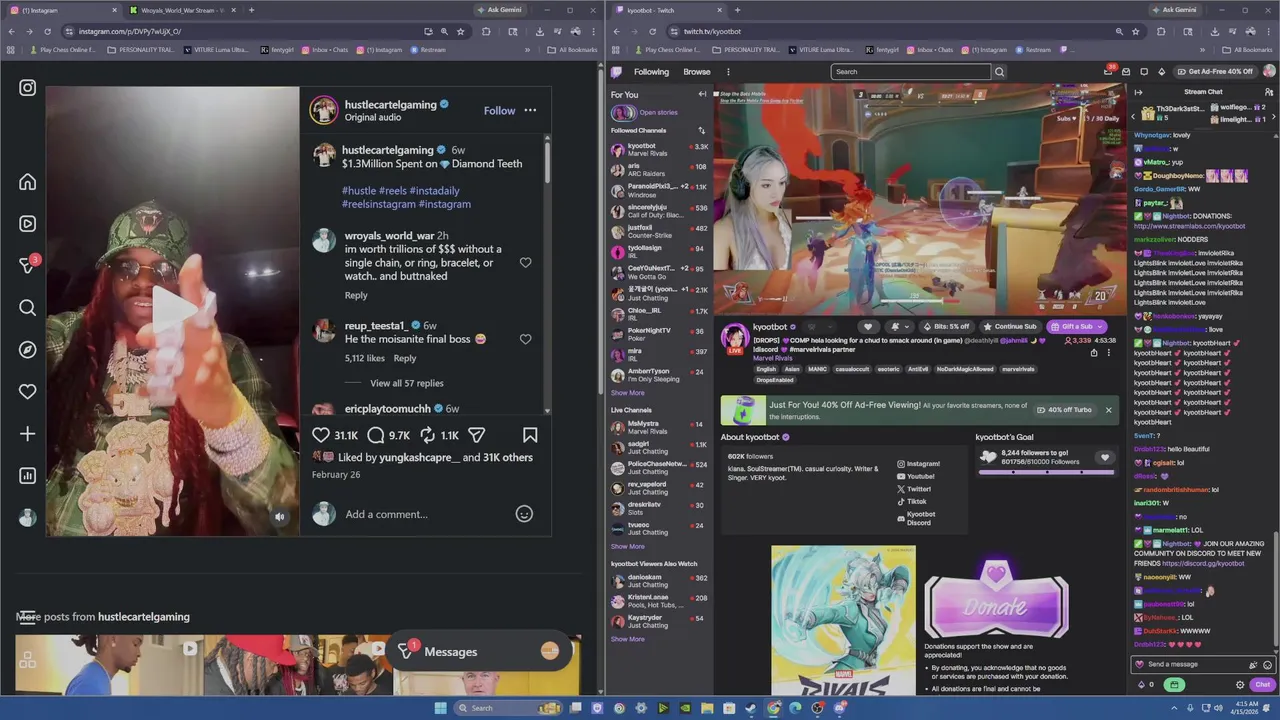The height and width of the screenshot is (720, 1280).
Task: Open Instagram Explore compass icon
Action: click(27, 350)
